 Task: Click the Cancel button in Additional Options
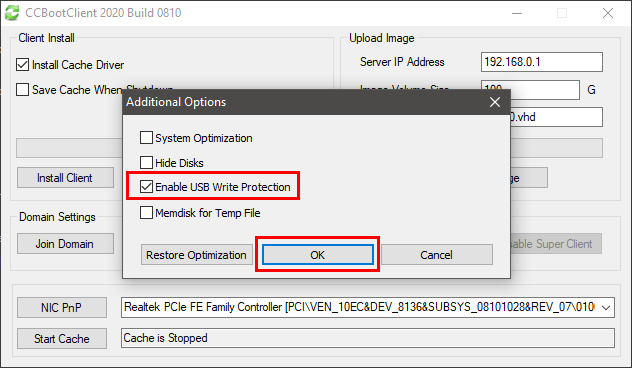(437, 255)
